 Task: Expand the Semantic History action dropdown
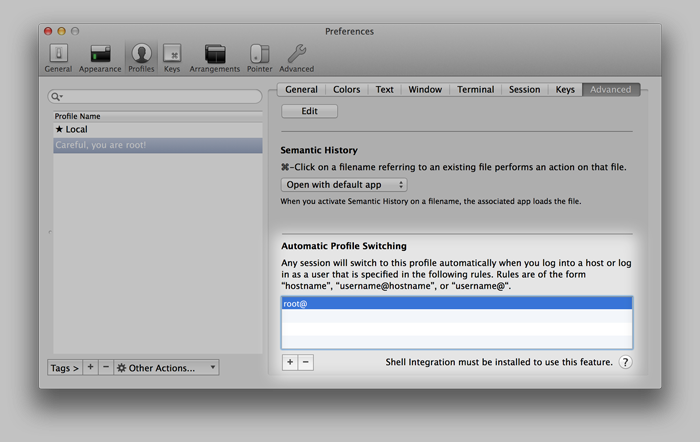pos(344,185)
